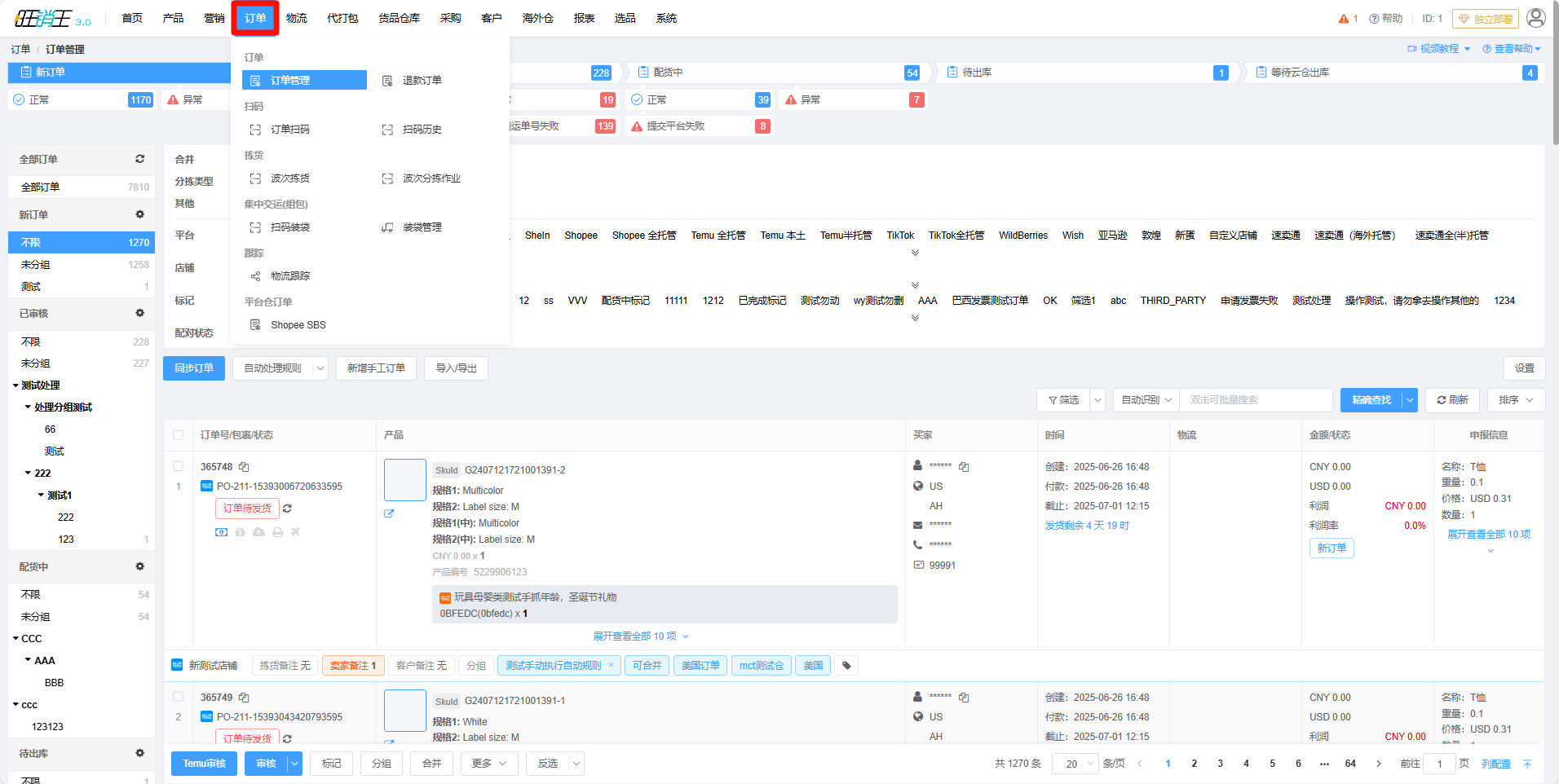Copy order number 365749

(x=244, y=698)
